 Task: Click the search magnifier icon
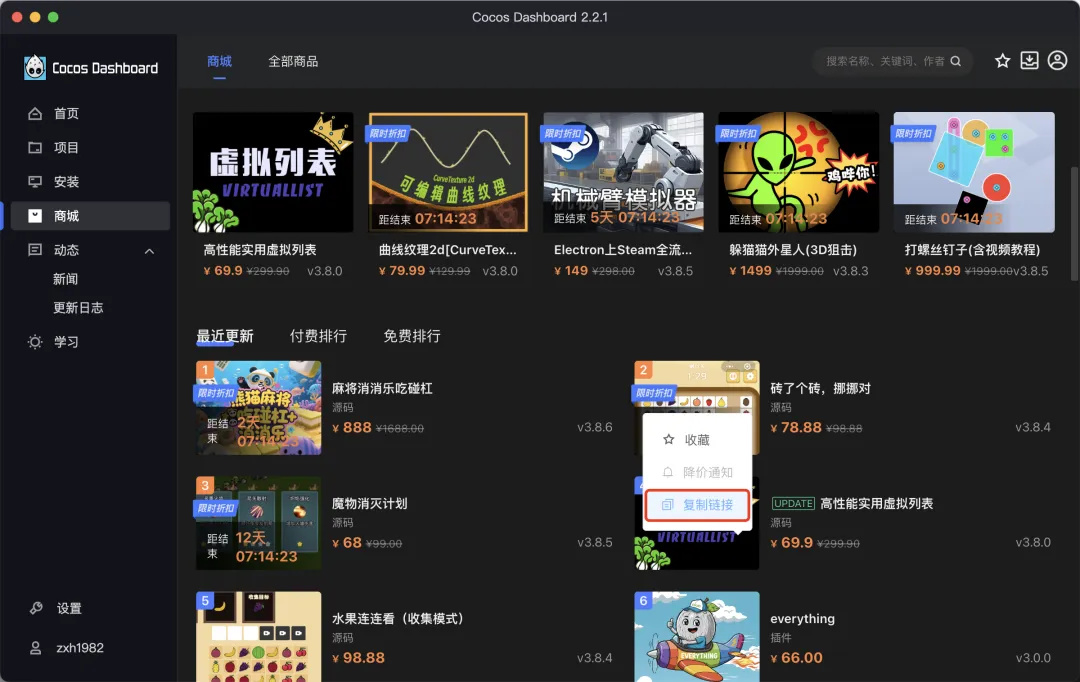pos(956,61)
